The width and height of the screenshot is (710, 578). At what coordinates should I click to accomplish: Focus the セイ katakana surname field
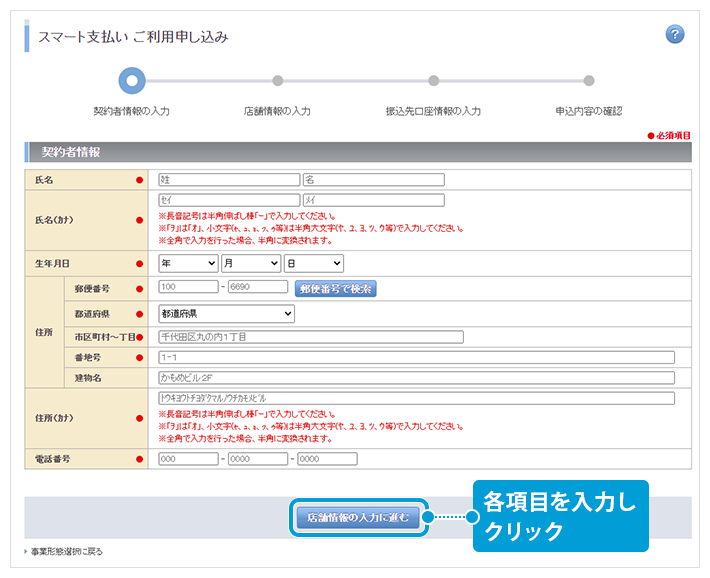click(x=229, y=201)
